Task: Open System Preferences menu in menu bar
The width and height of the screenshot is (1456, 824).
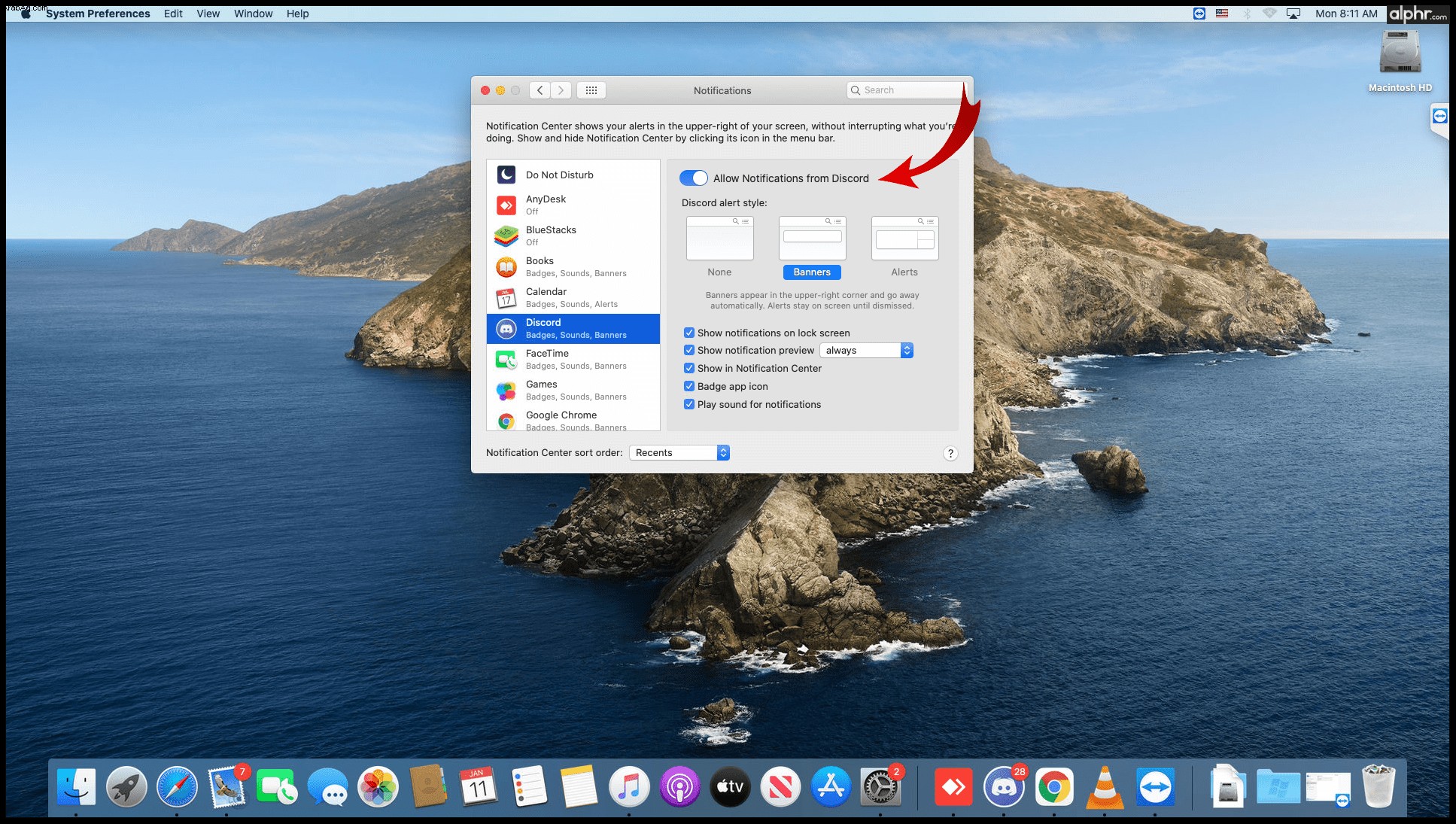Action: coord(98,14)
